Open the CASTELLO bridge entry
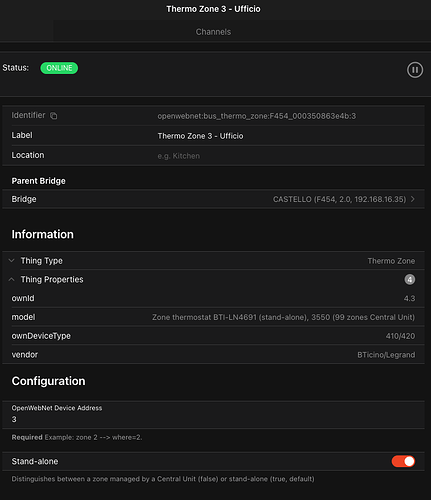The height and width of the screenshot is (500, 431). (213, 199)
